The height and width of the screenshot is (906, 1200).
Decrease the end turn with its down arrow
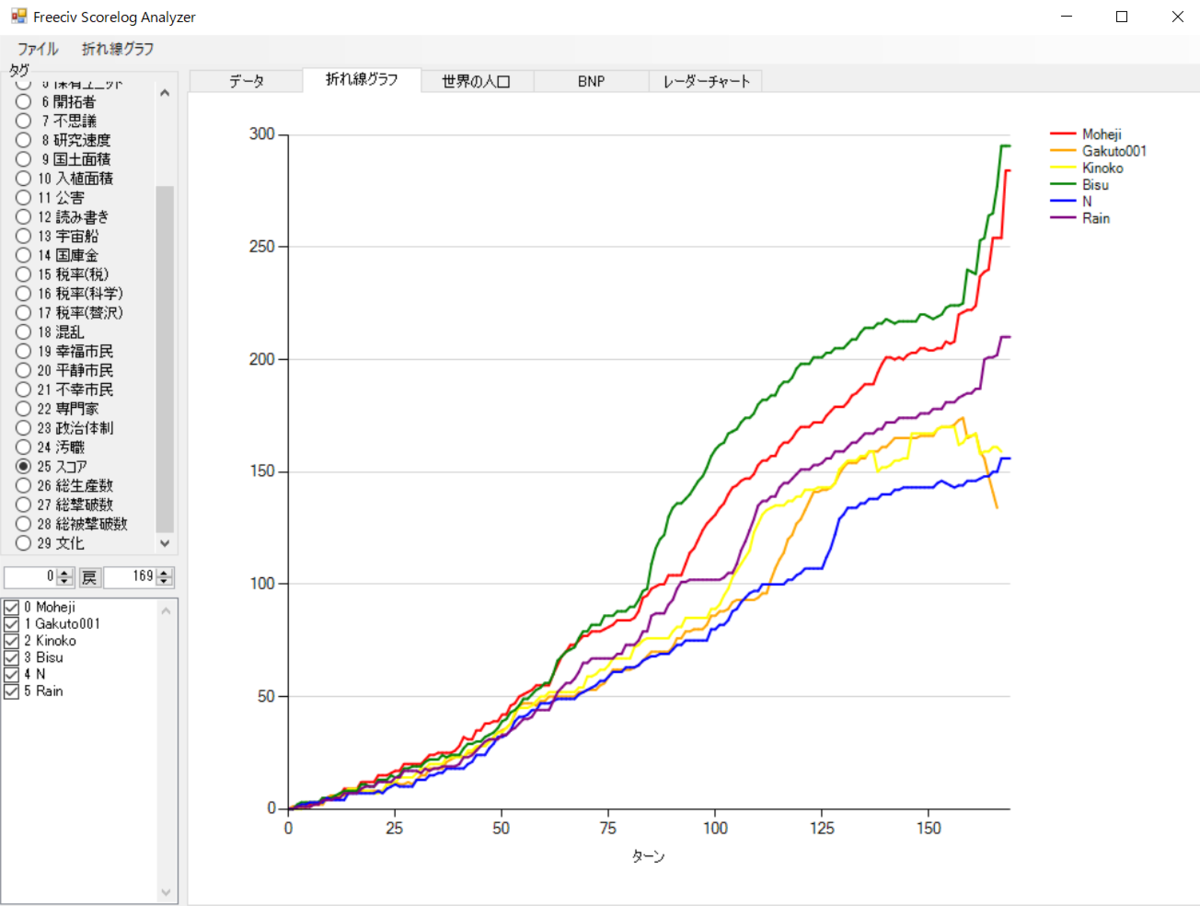[x=165, y=583]
